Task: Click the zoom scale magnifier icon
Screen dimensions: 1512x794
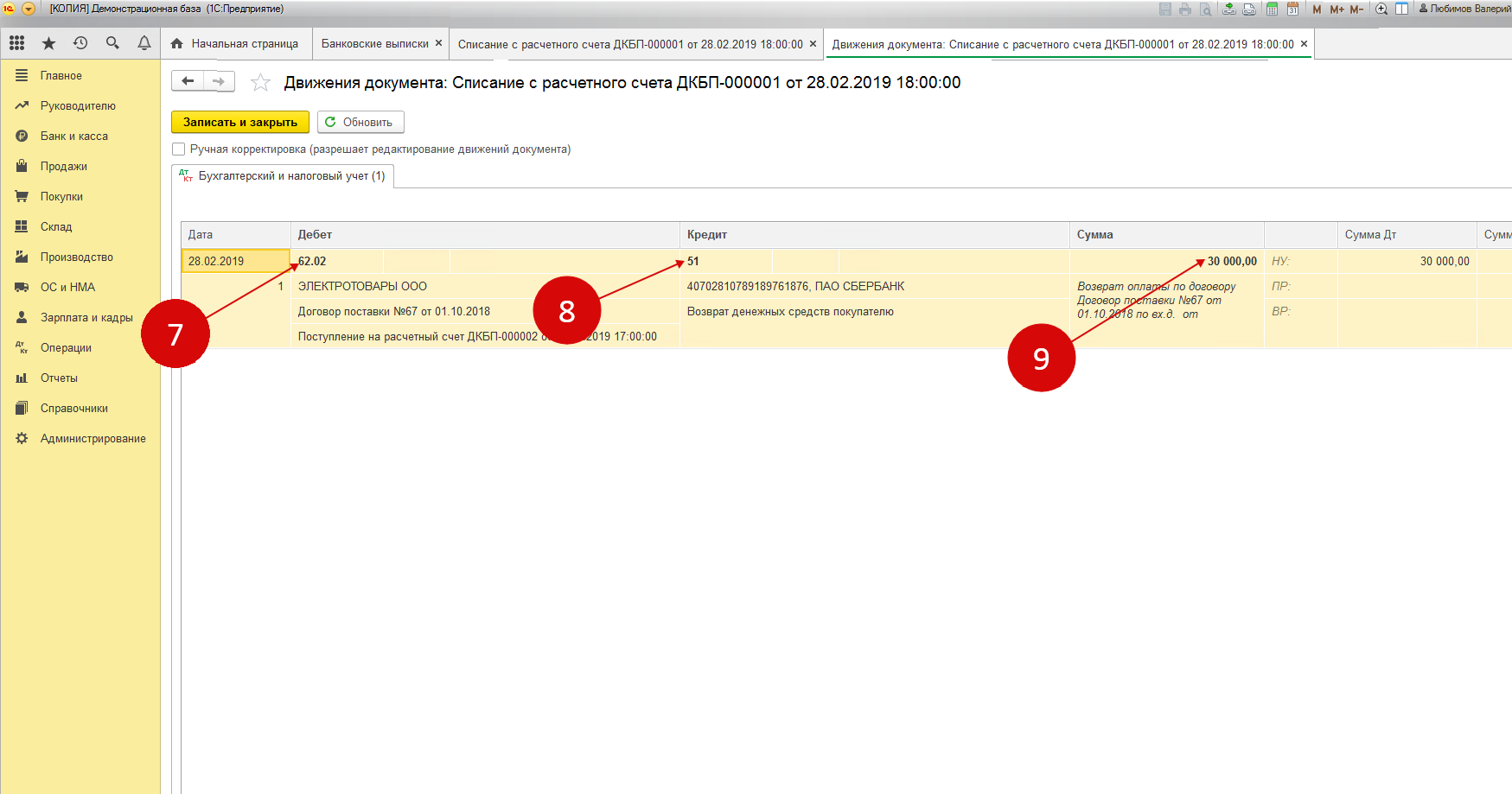Action: pyautogui.click(x=1381, y=9)
